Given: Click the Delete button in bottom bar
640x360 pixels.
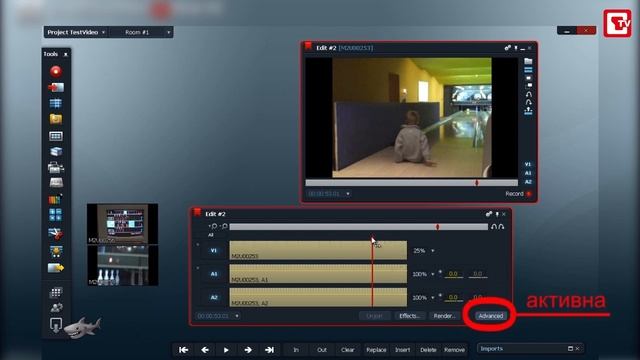Looking at the screenshot, I should tap(428, 350).
